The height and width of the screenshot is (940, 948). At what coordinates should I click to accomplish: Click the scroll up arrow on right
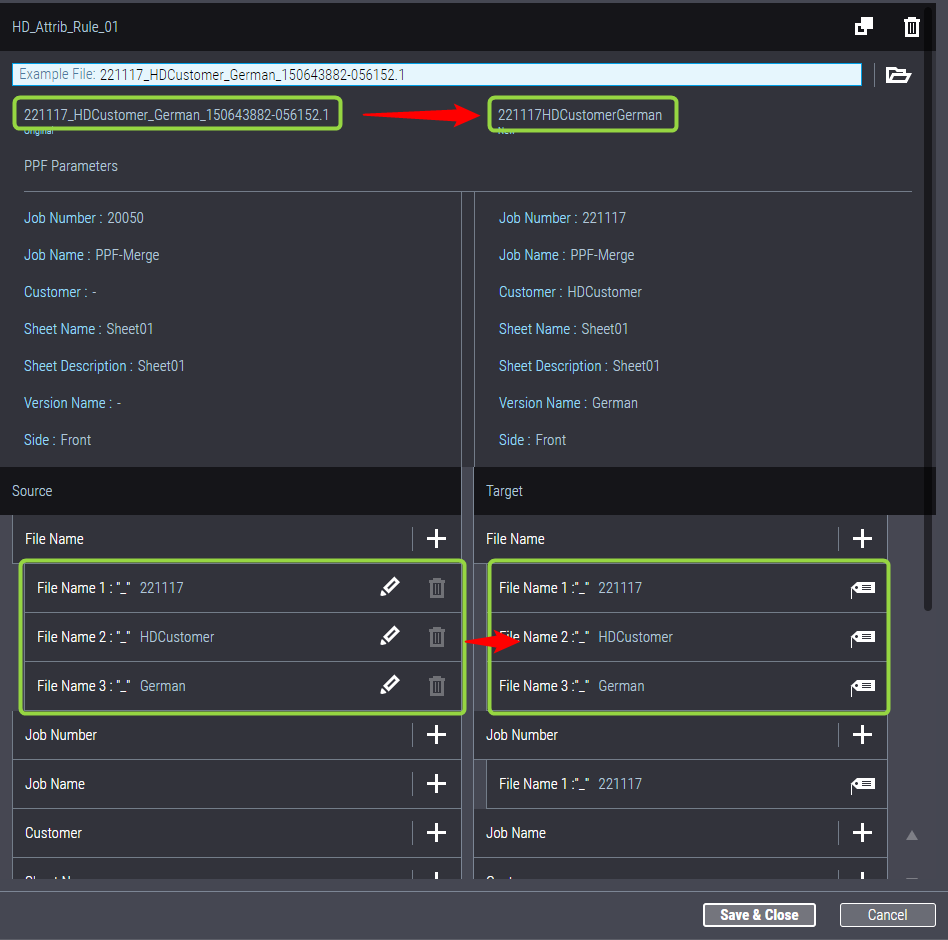pyautogui.click(x=911, y=835)
